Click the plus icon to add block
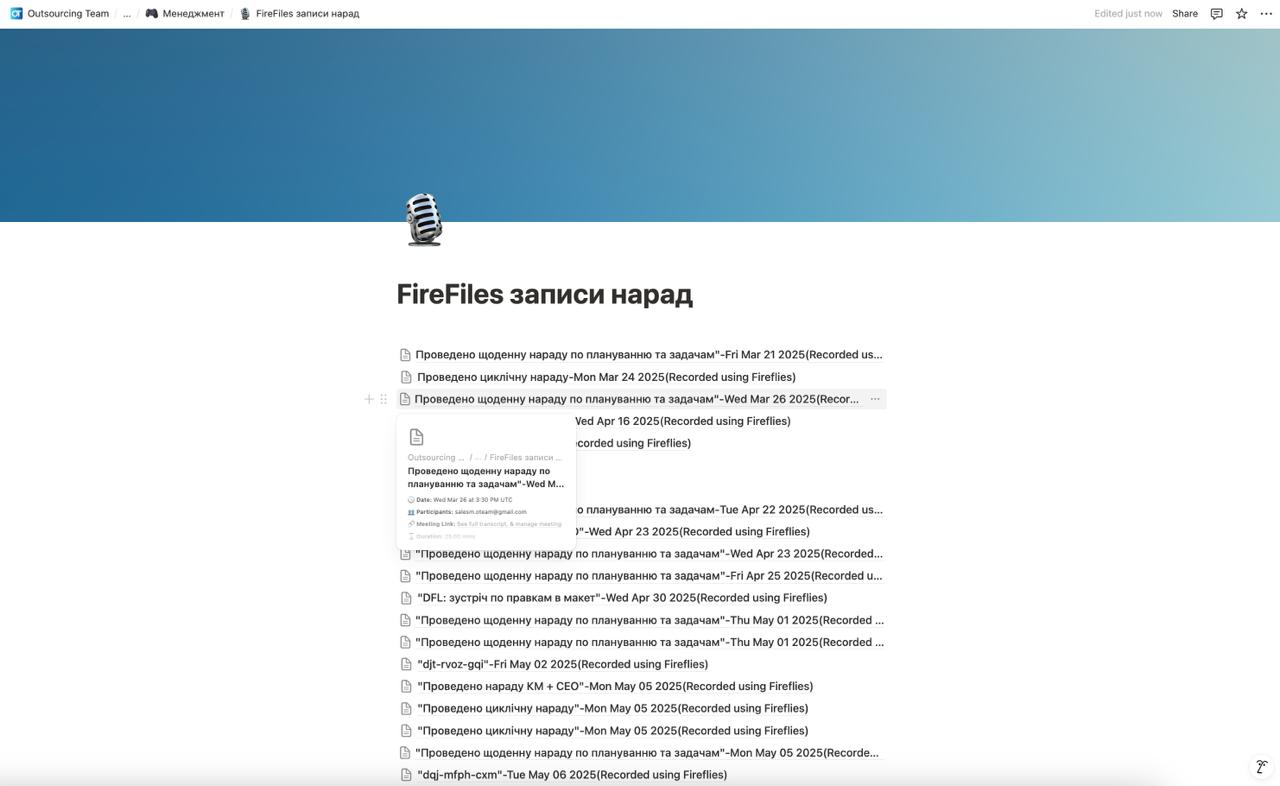The height and width of the screenshot is (786, 1280). [369, 399]
